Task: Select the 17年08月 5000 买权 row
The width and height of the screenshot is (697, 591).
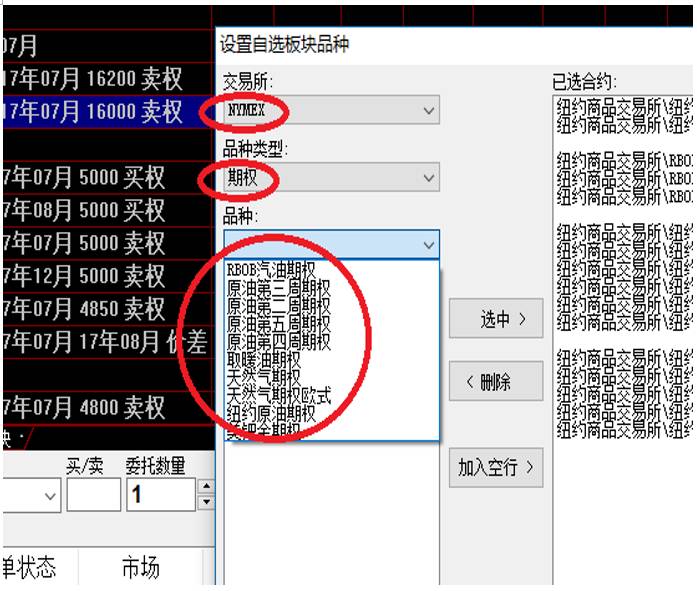Action: coord(107,210)
